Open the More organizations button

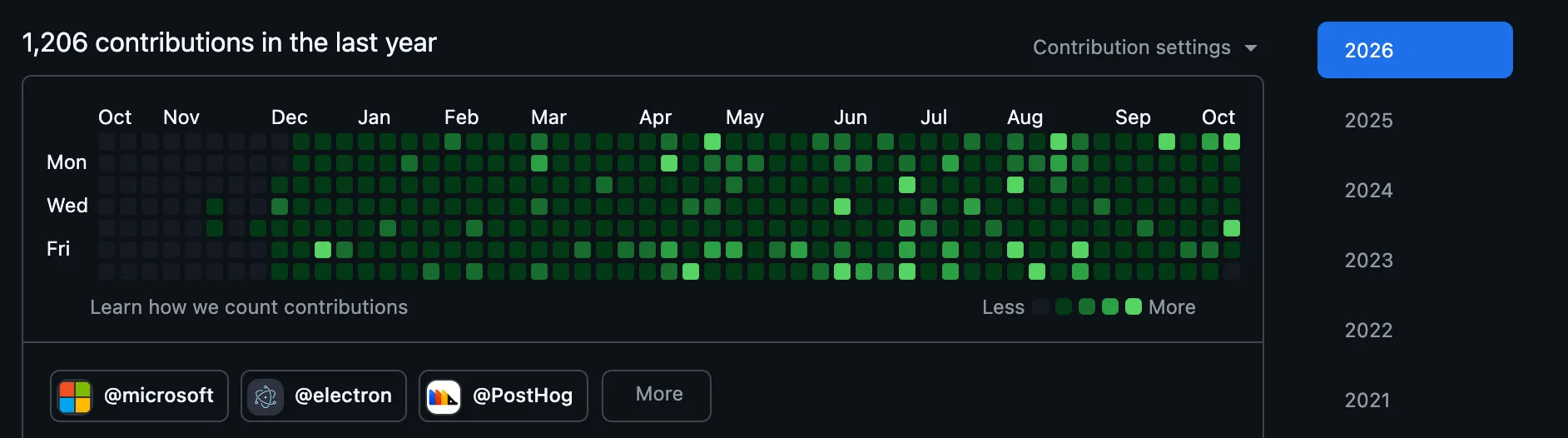click(x=657, y=396)
